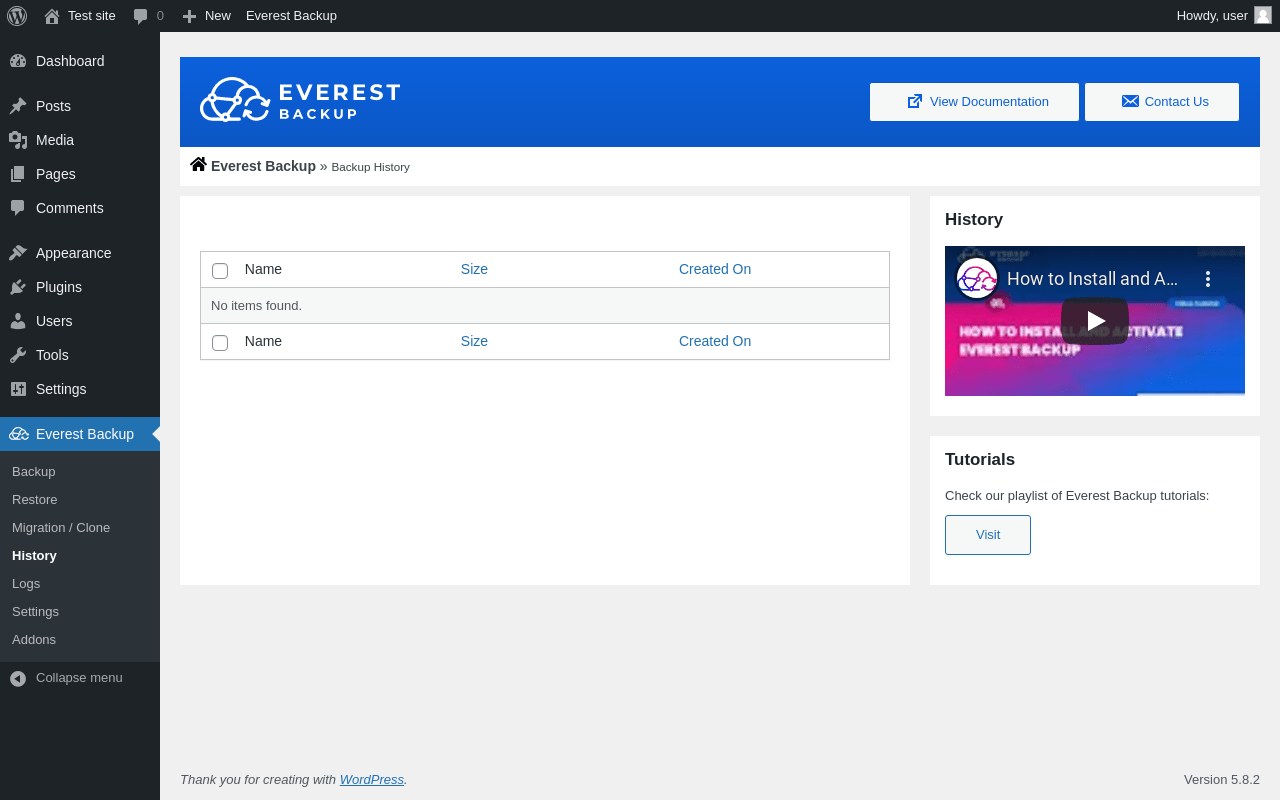Click the Posts pushpin icon
Image resolution: width=1280 pixels, height=800 pixels.
pos(18,106)
